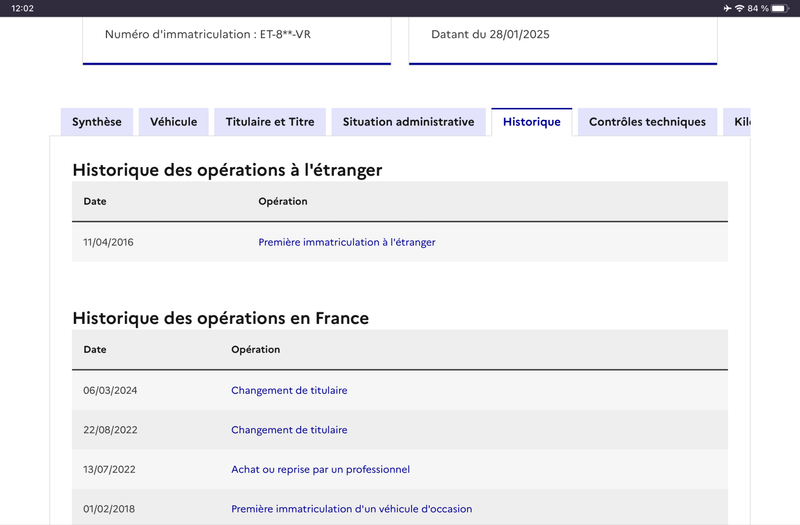Select the date 13/07/2022
Screen dimensions: 800x525
click(109, 469)
